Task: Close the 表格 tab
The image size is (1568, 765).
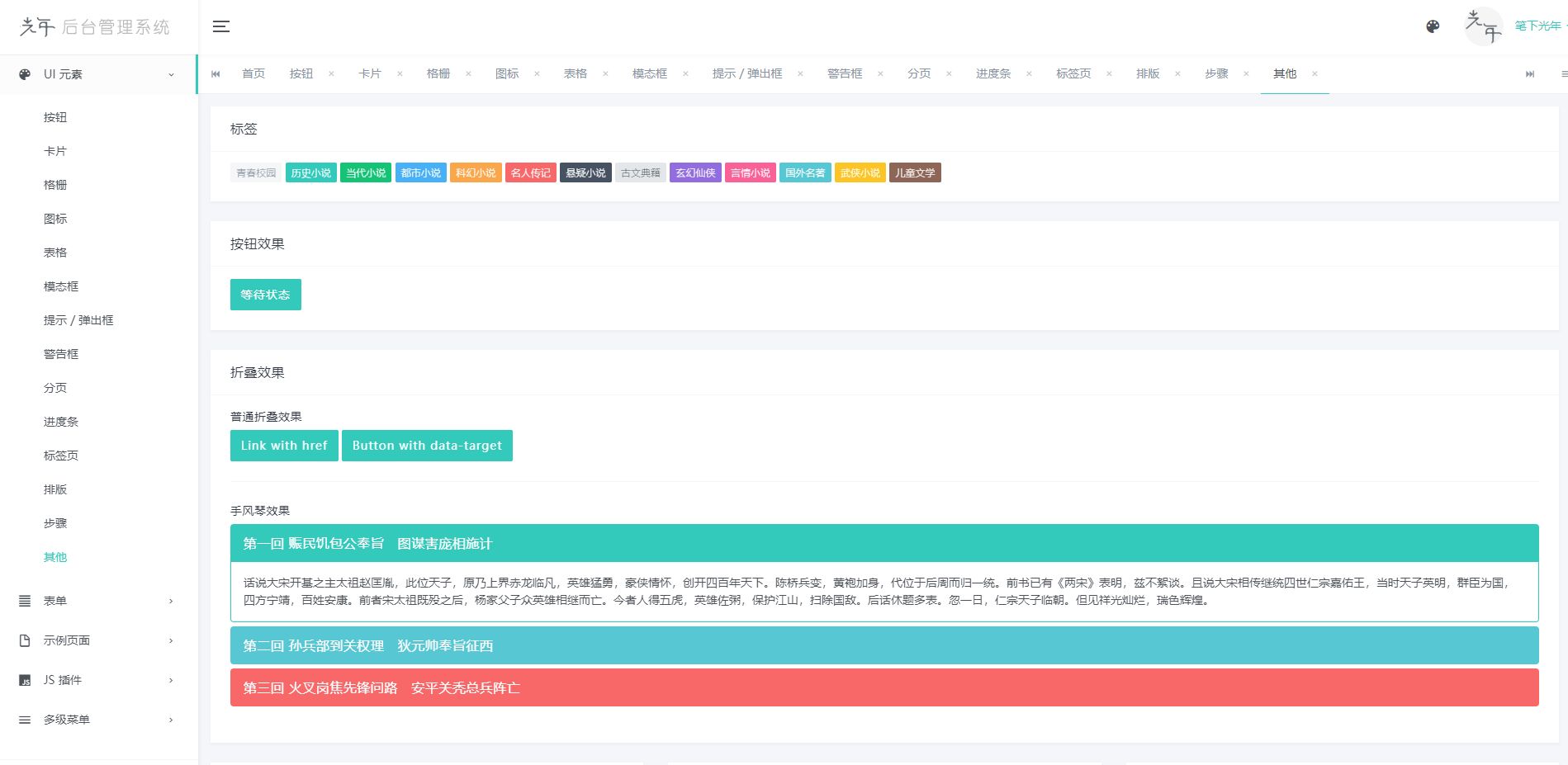Action: pyautogui.click(x=605, y=74)
